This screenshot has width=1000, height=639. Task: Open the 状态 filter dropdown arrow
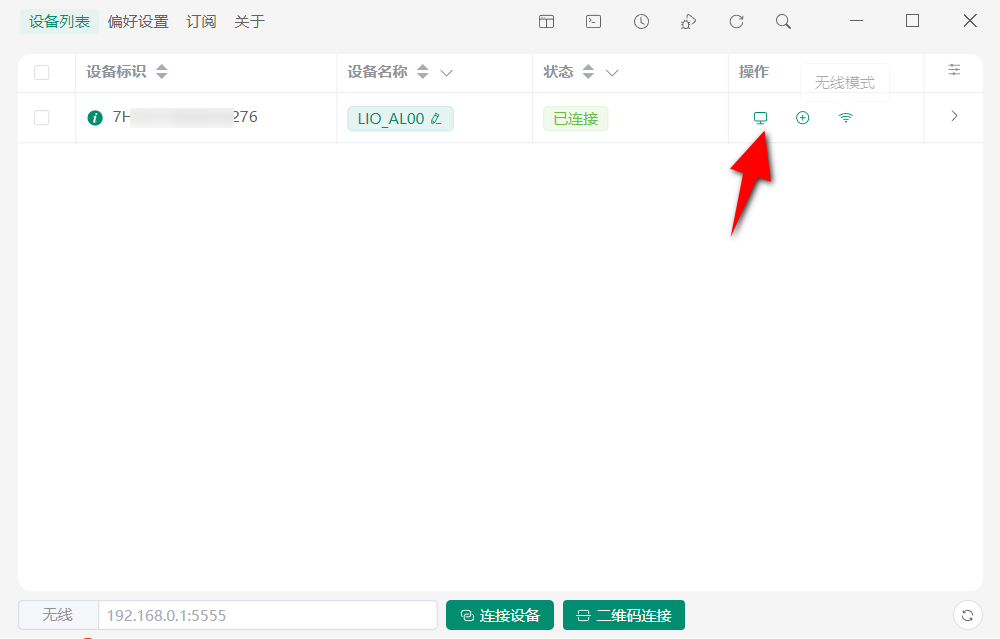(x=612, y=72)
